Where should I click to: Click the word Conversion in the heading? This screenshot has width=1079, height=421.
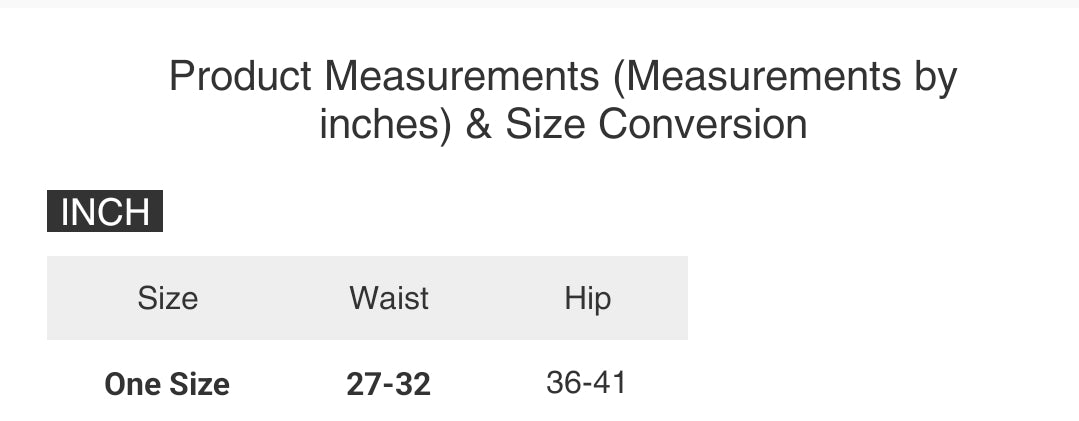coord(703,125)
